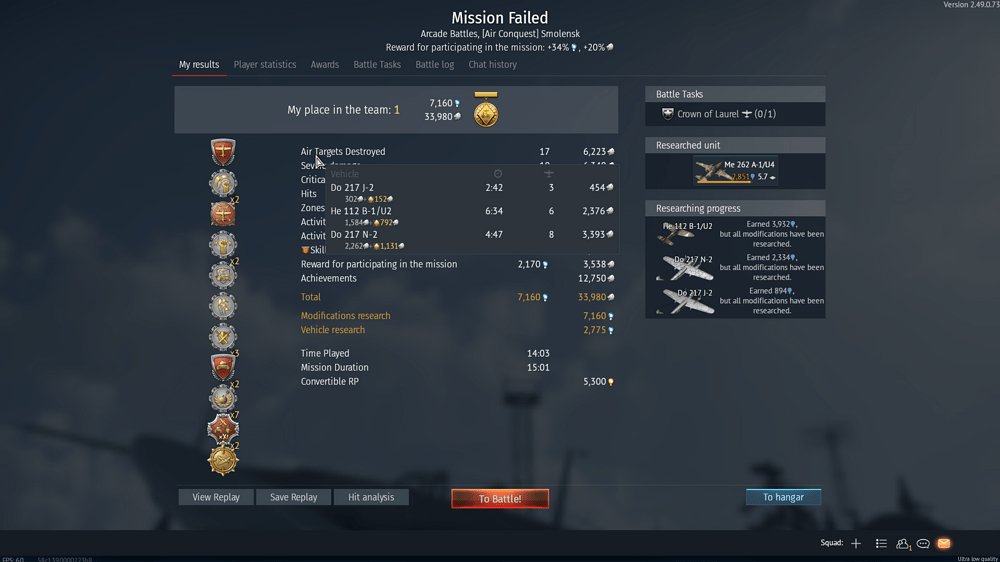Switch to the Player statistics tab

pyautogui.click(x=265, y=64)
